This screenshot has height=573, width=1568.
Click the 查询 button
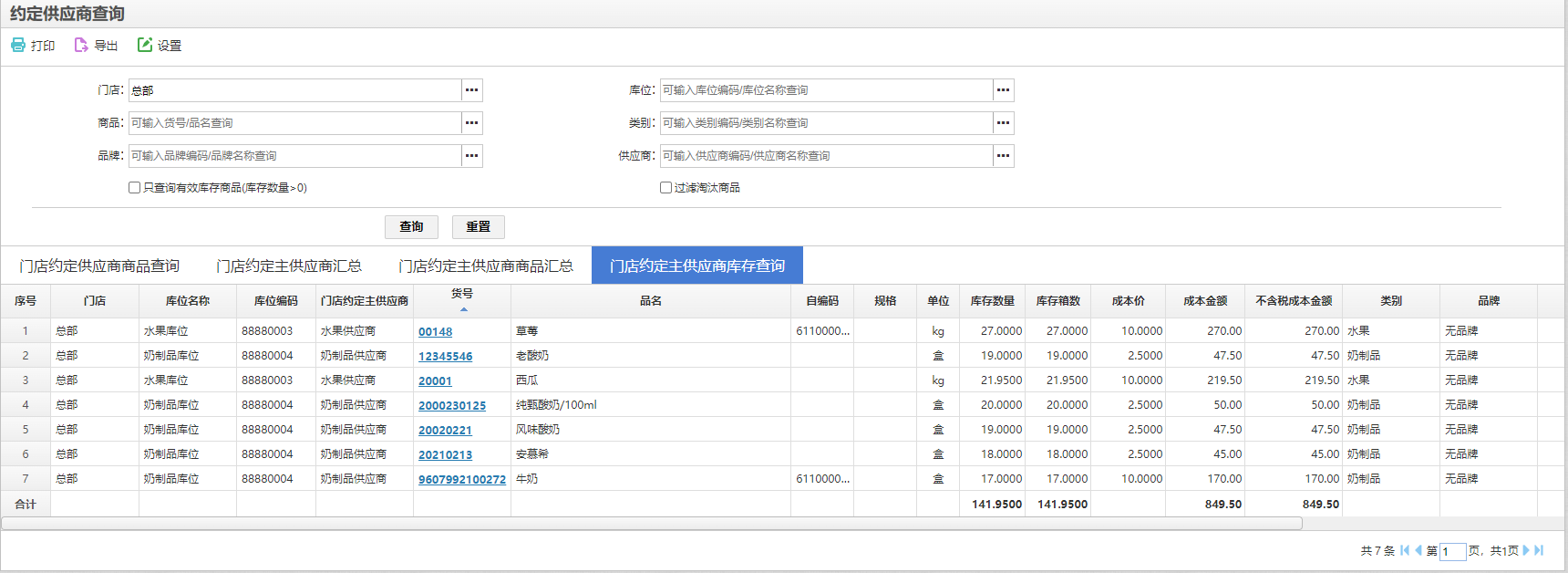[411, 226]
